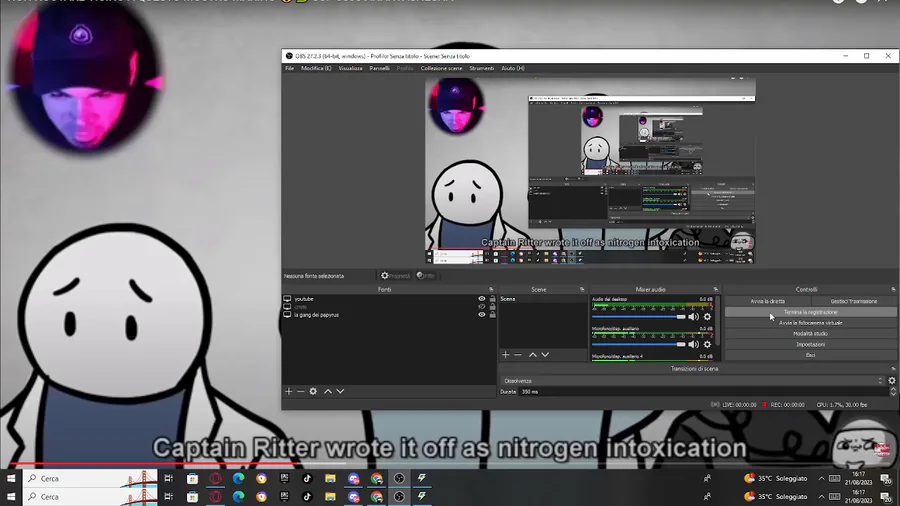Click the circular webcam overlay thumbnail

point(84,79)
